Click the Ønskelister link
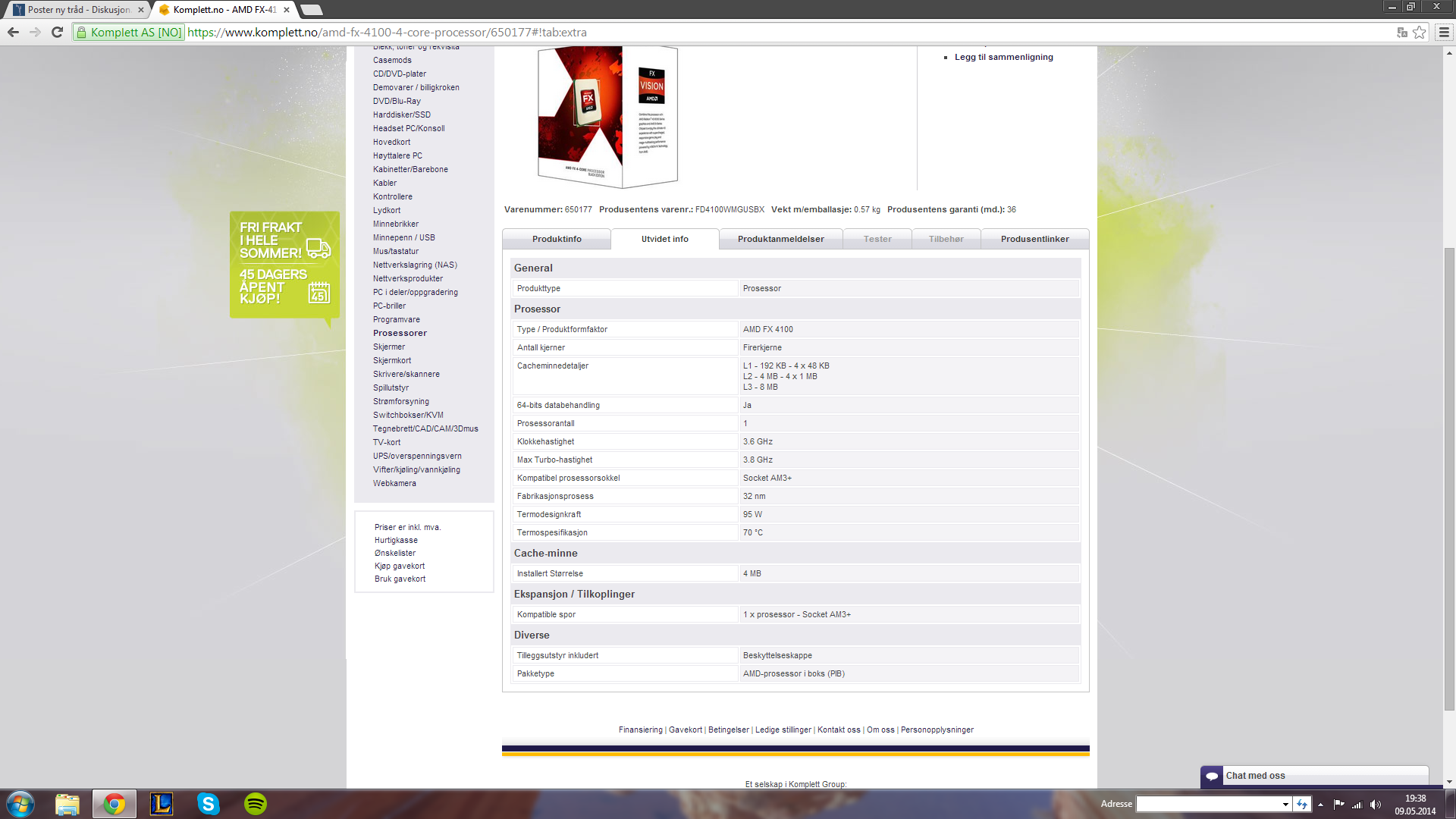The width and height of the screenshot is (1456, 819). pos(395,553)
